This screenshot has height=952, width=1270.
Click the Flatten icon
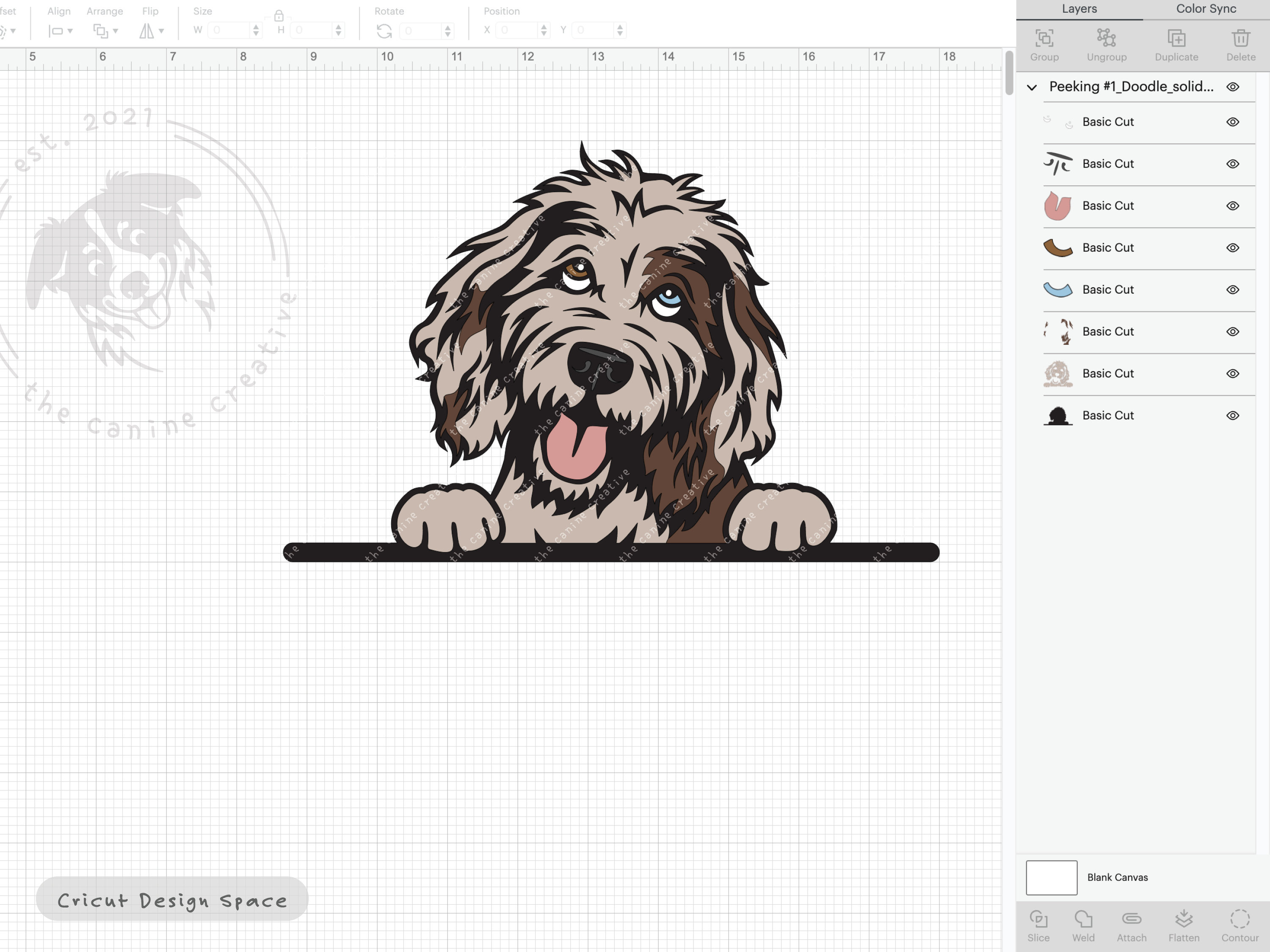[1184, 924]
